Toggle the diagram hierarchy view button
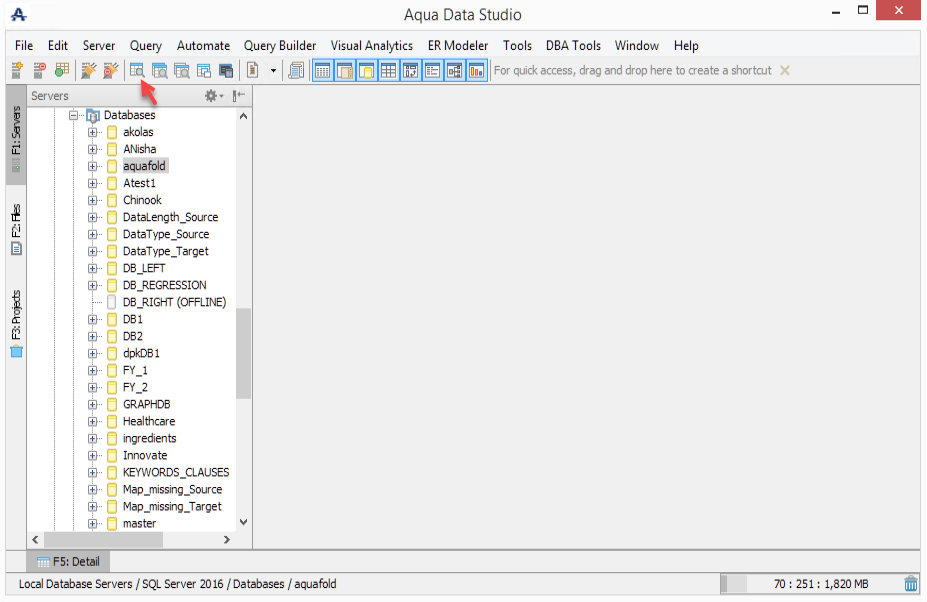The width and height of the screenshot is (927, 602). coord(454,71)
